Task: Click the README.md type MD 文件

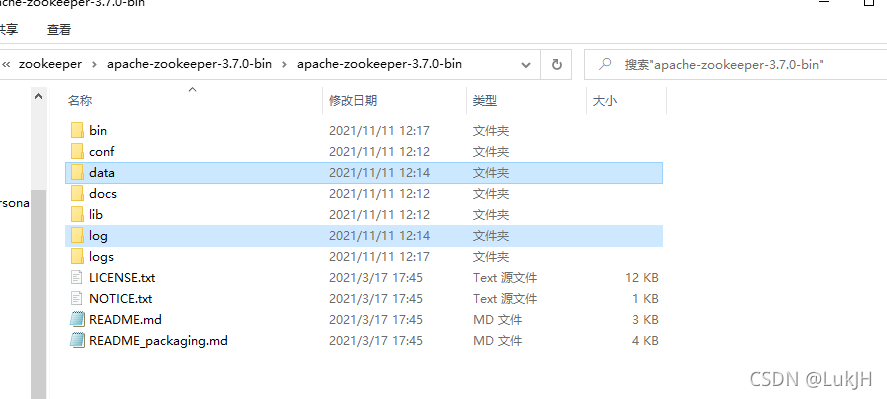Action: (x=498, y=320)
